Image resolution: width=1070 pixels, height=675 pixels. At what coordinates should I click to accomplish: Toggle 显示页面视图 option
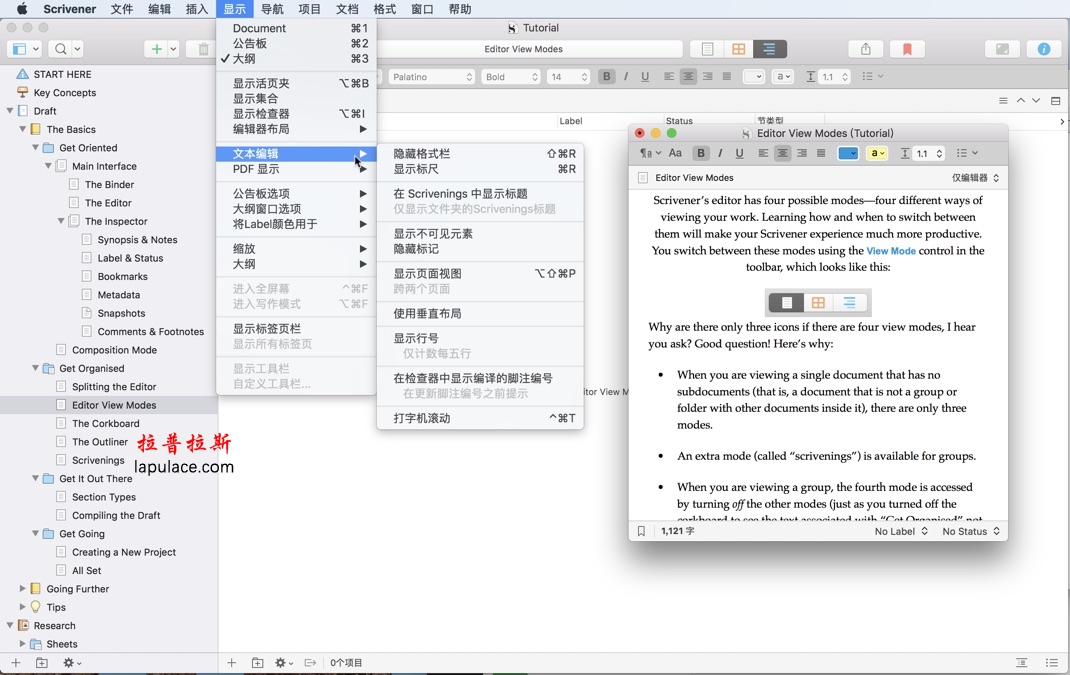click(x=480, y=274)
